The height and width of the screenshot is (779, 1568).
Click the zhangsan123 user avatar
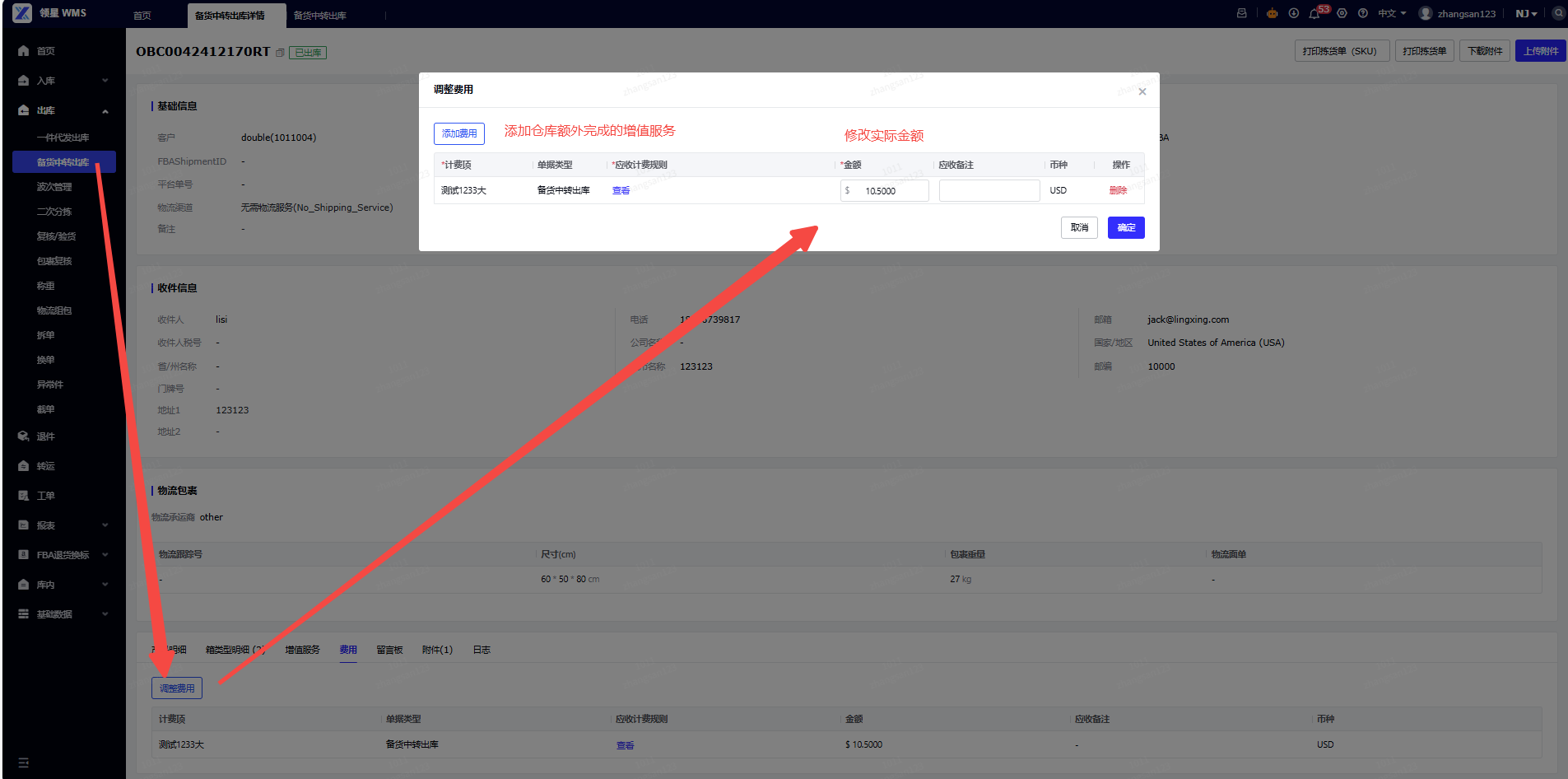1426,13
